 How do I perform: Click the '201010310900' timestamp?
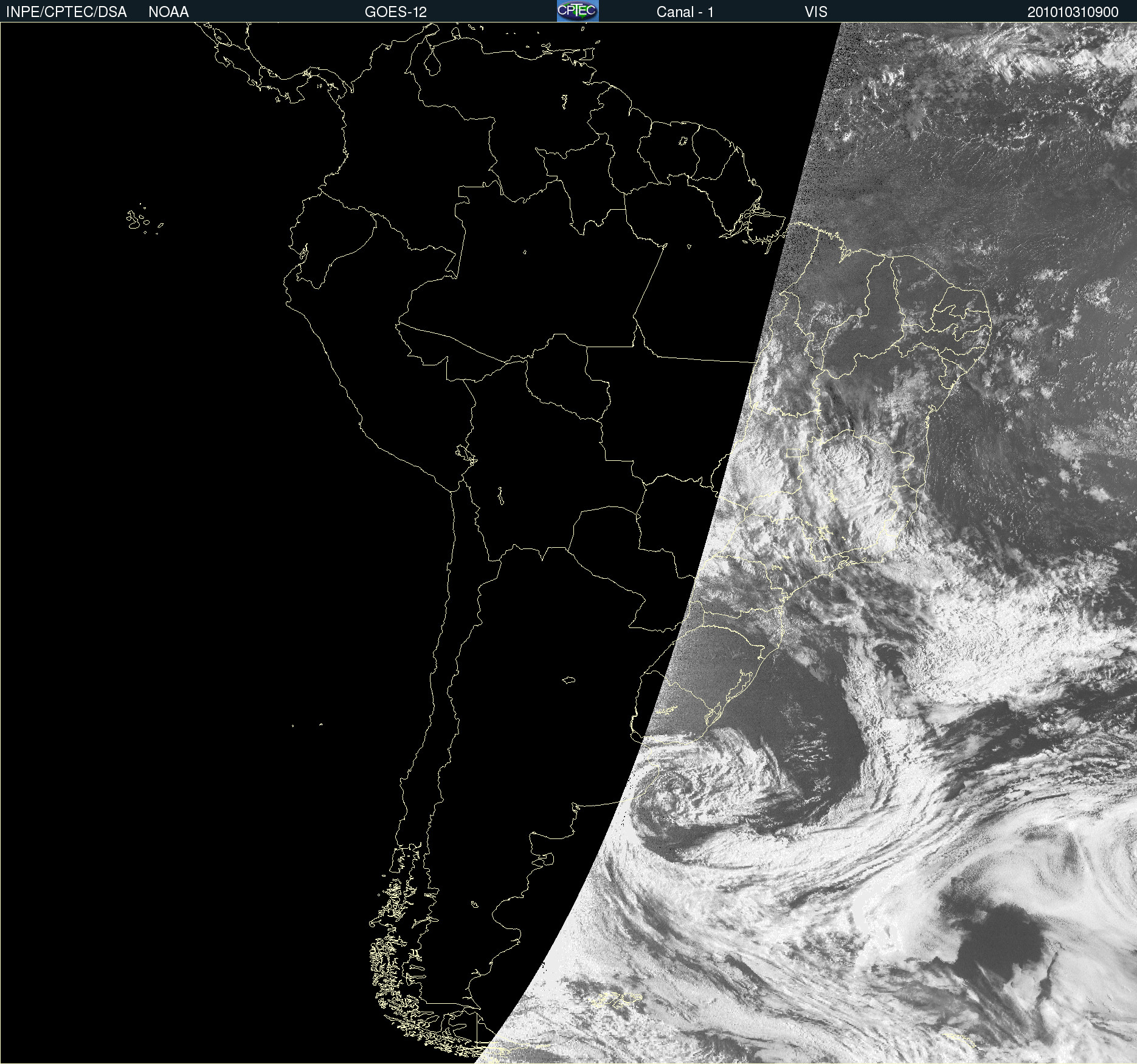1073,12
